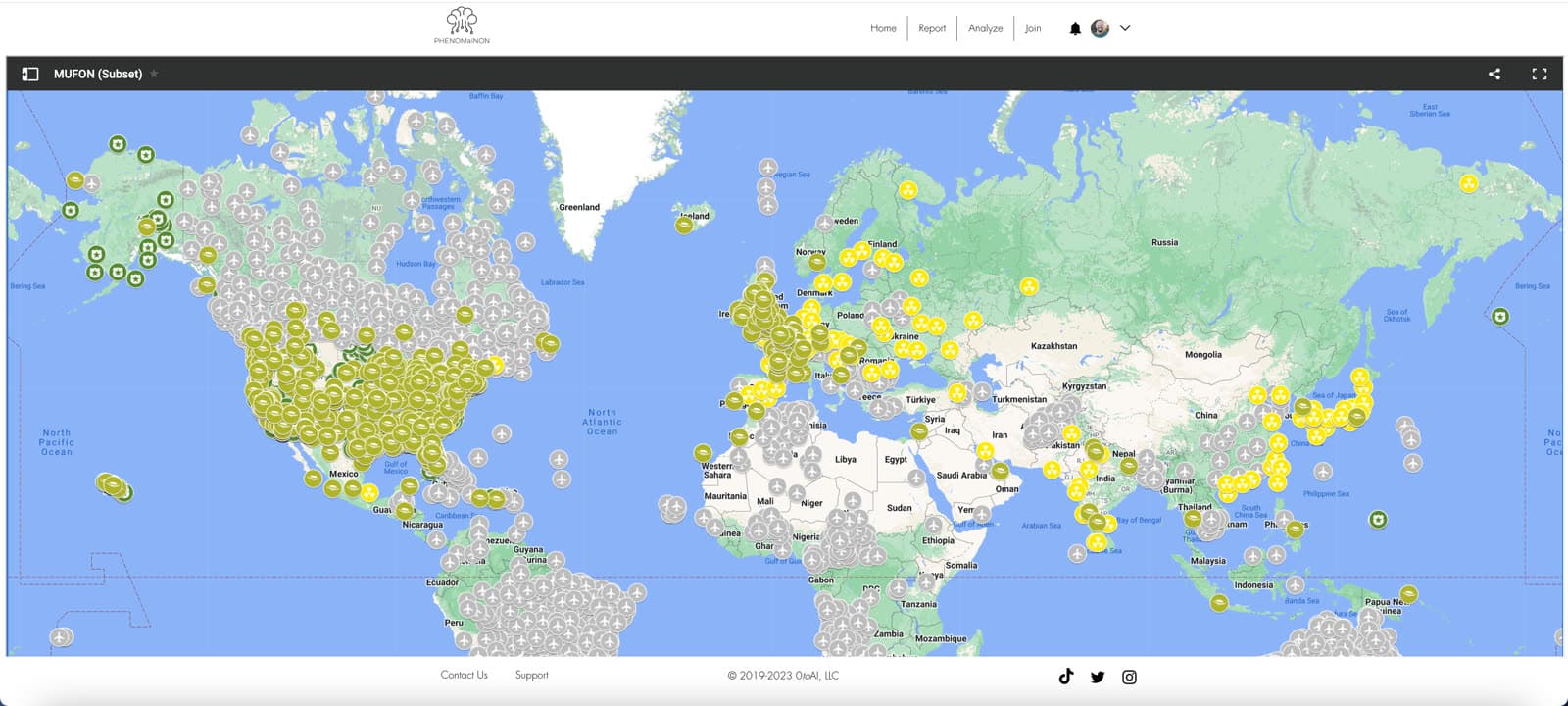1568x706 pixels.
Task: Open the Contact Us link
Action: (x=464, y=675)
